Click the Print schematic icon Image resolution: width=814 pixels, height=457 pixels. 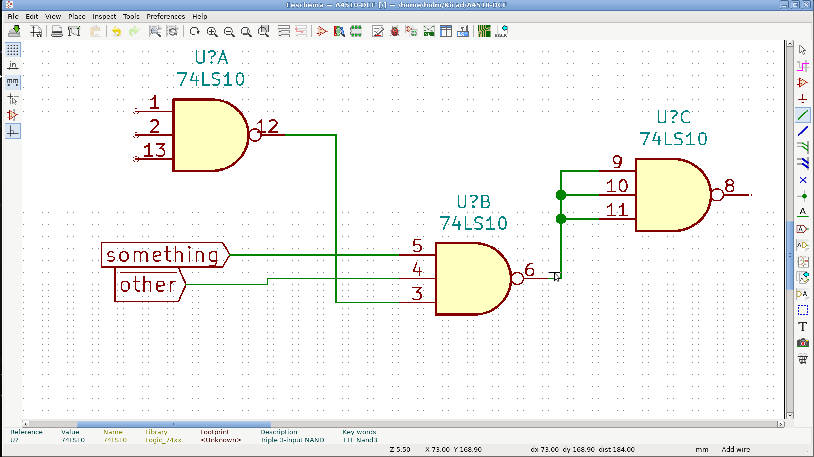pos(58,32)
